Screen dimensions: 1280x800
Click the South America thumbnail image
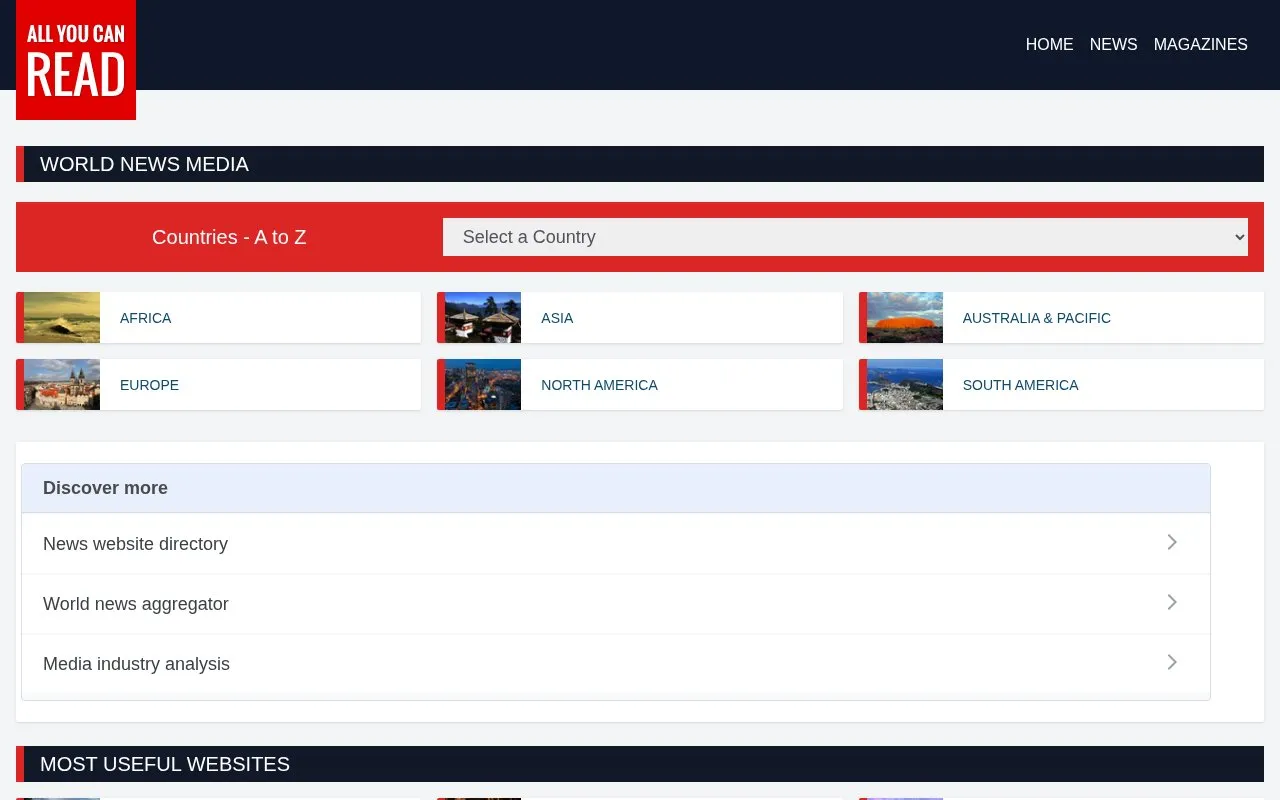point(905,384)
